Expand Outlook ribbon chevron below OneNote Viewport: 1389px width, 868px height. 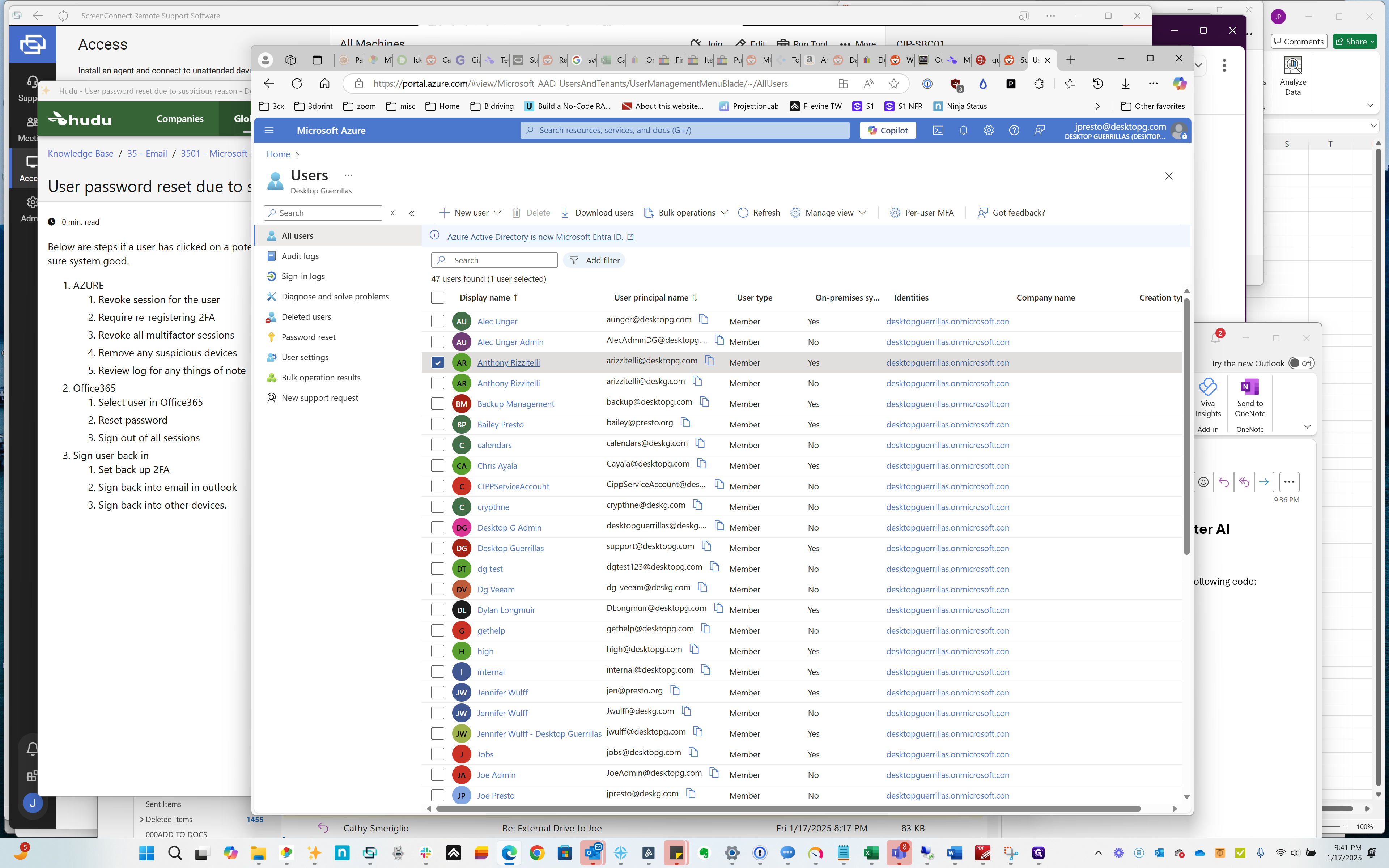(1308, 427)
